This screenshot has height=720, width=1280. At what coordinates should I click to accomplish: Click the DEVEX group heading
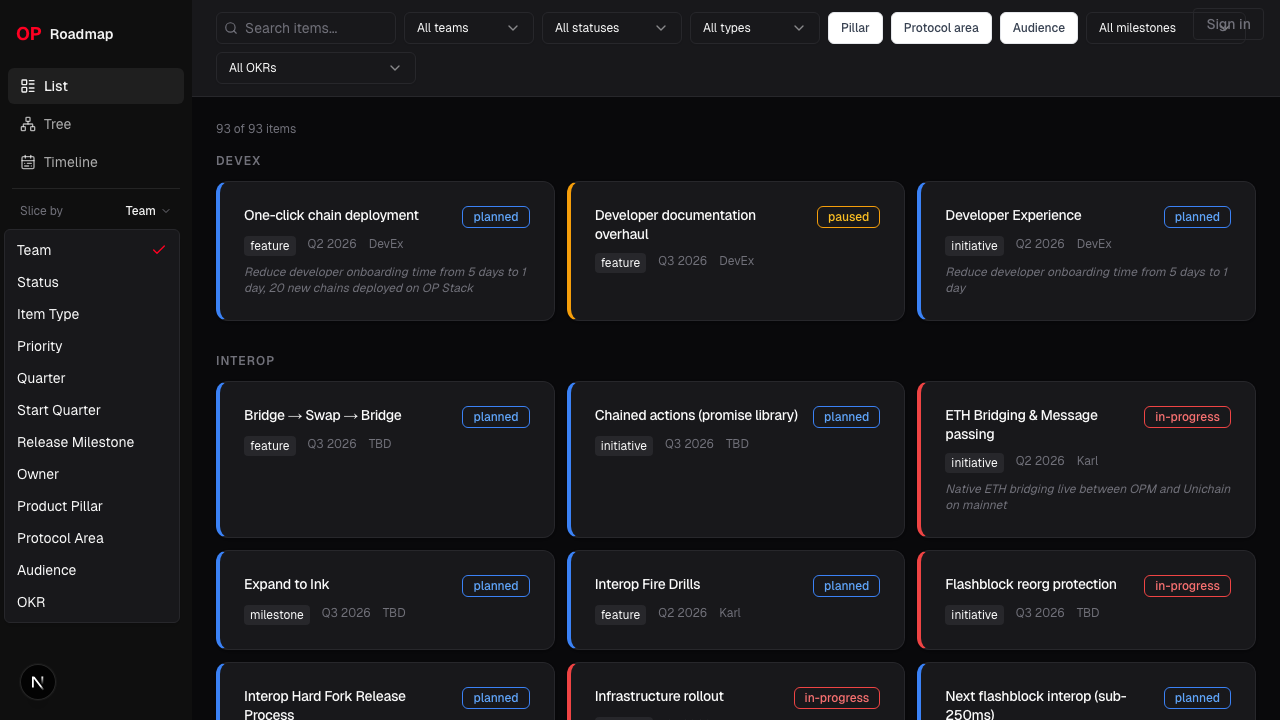click(238, 161)
